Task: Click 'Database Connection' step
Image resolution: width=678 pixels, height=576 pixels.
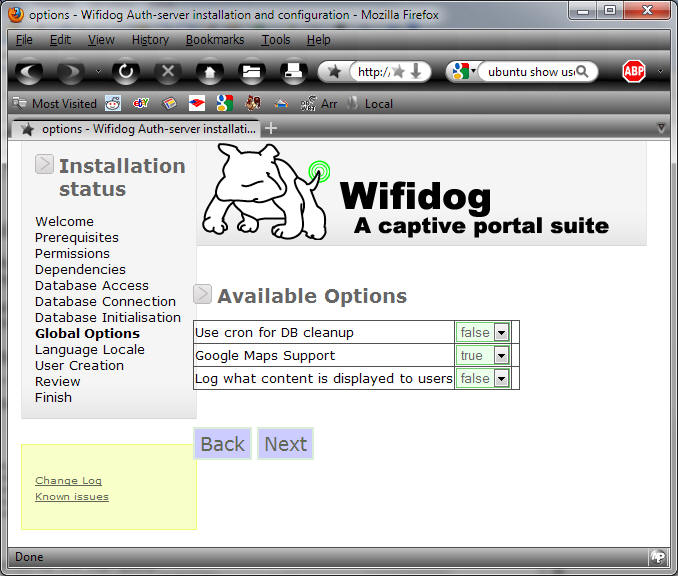Action: click(x=105, y=301)
